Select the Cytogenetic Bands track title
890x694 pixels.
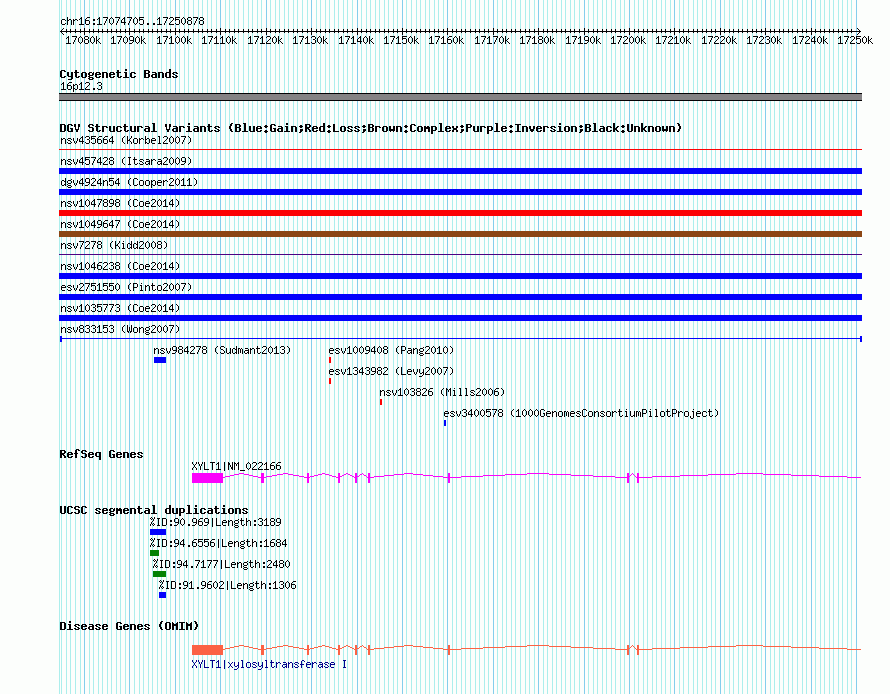[119, 74]
